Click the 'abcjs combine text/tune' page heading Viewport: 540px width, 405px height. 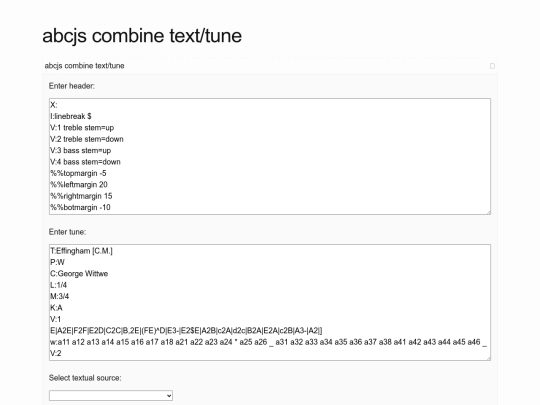coord(142,36)
